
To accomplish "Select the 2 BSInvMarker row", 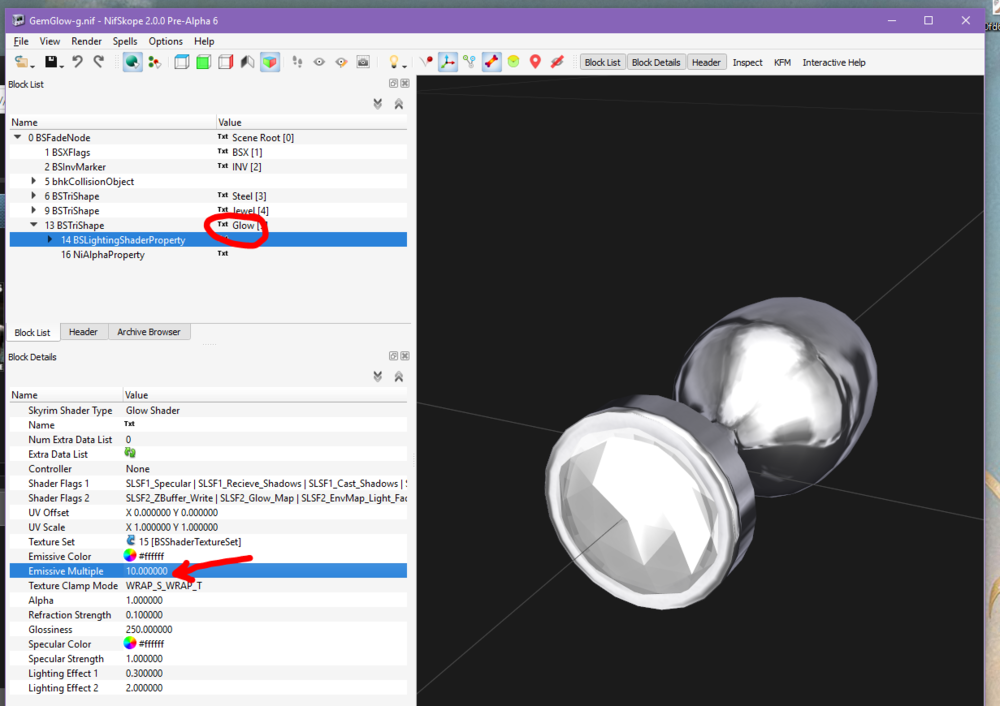I will click(x=208, y=166).
